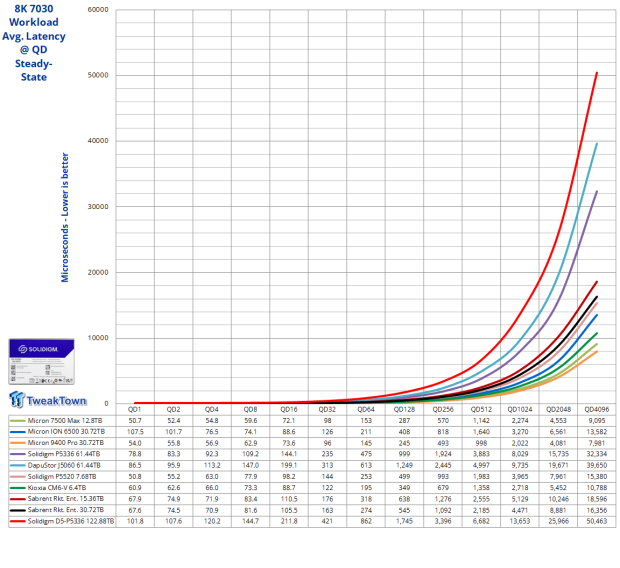
Task: Select the Solidigm D5-P5336 122.88TB legend row
Action: [62, 521]
